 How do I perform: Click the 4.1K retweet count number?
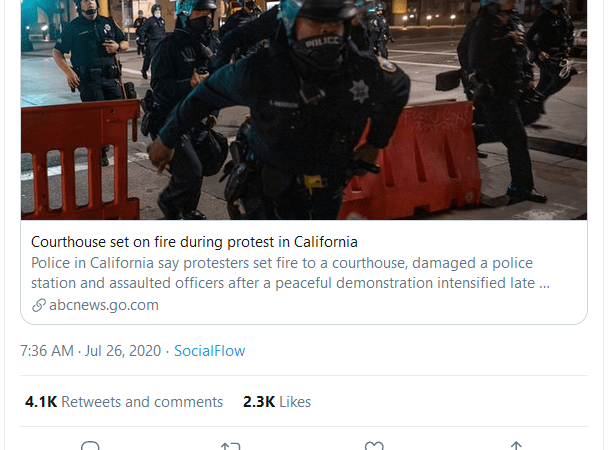pyautogui.click(x=41, y=402)
